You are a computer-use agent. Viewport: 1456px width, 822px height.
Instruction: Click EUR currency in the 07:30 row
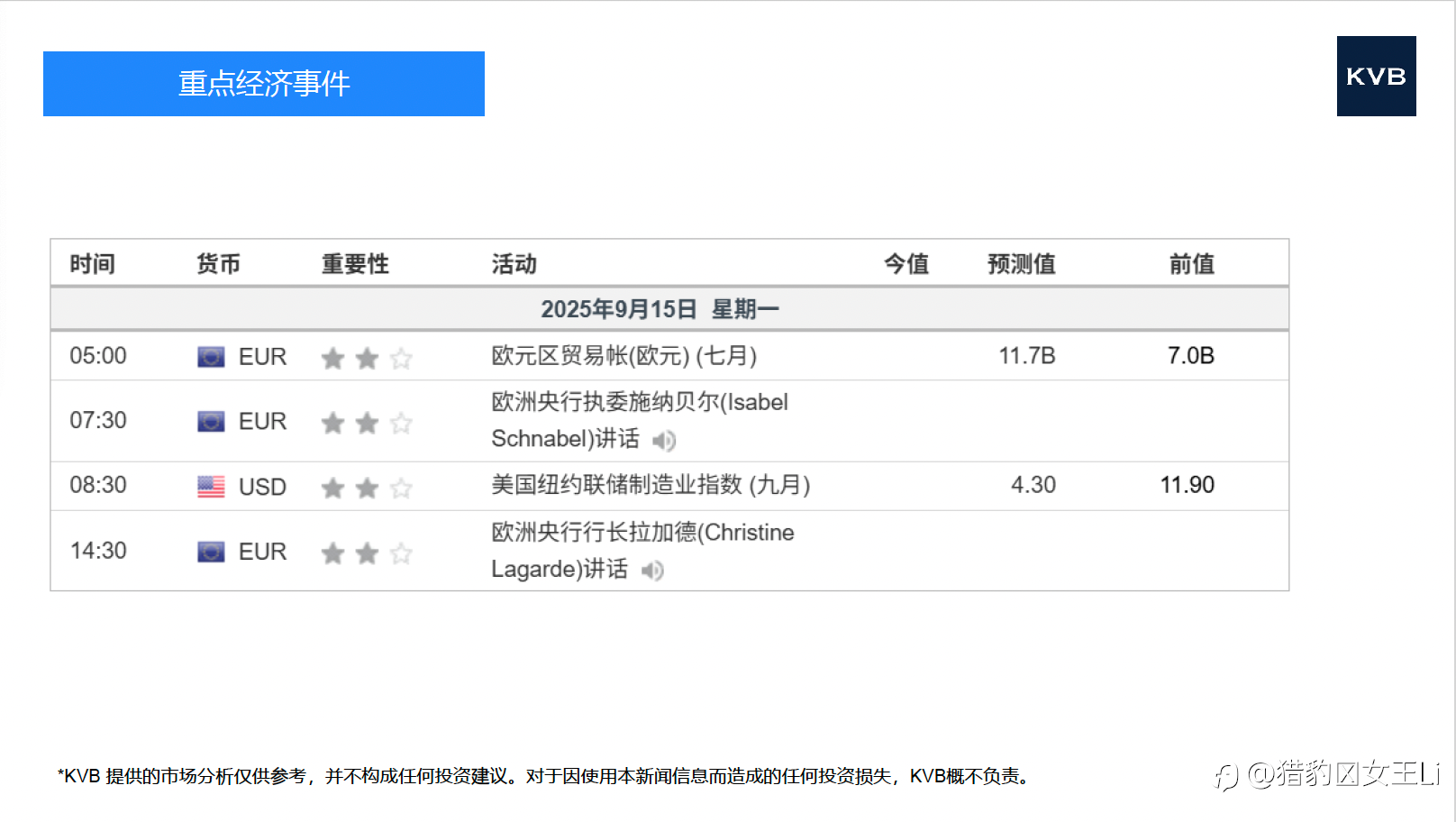point(262,422)
